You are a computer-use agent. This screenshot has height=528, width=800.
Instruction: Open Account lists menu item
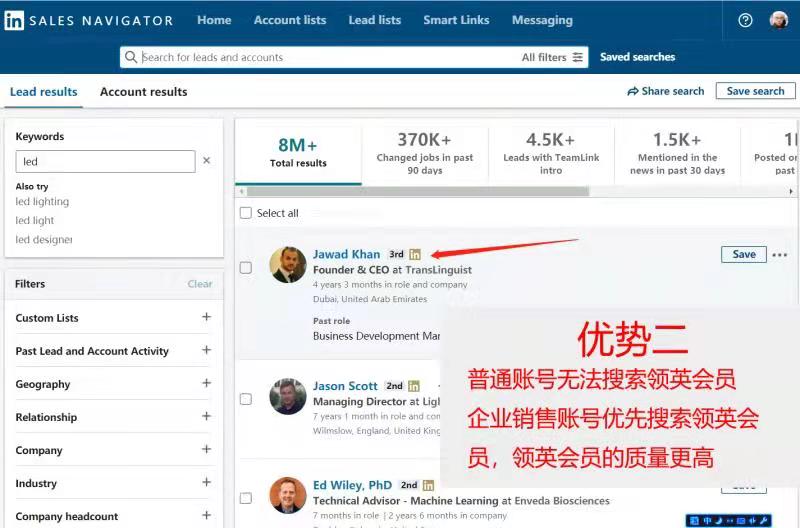coord(290,20)
